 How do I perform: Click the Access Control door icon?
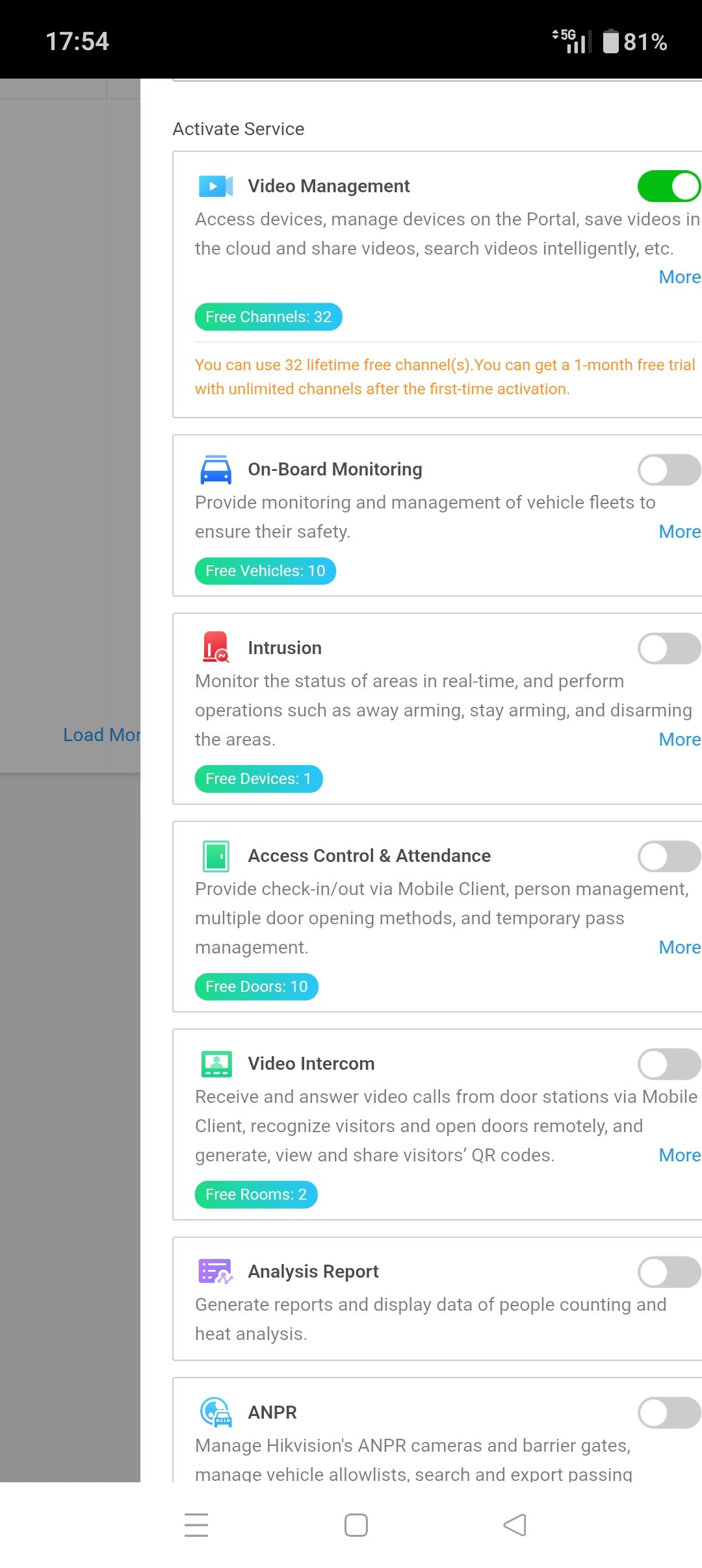(216, 856)
